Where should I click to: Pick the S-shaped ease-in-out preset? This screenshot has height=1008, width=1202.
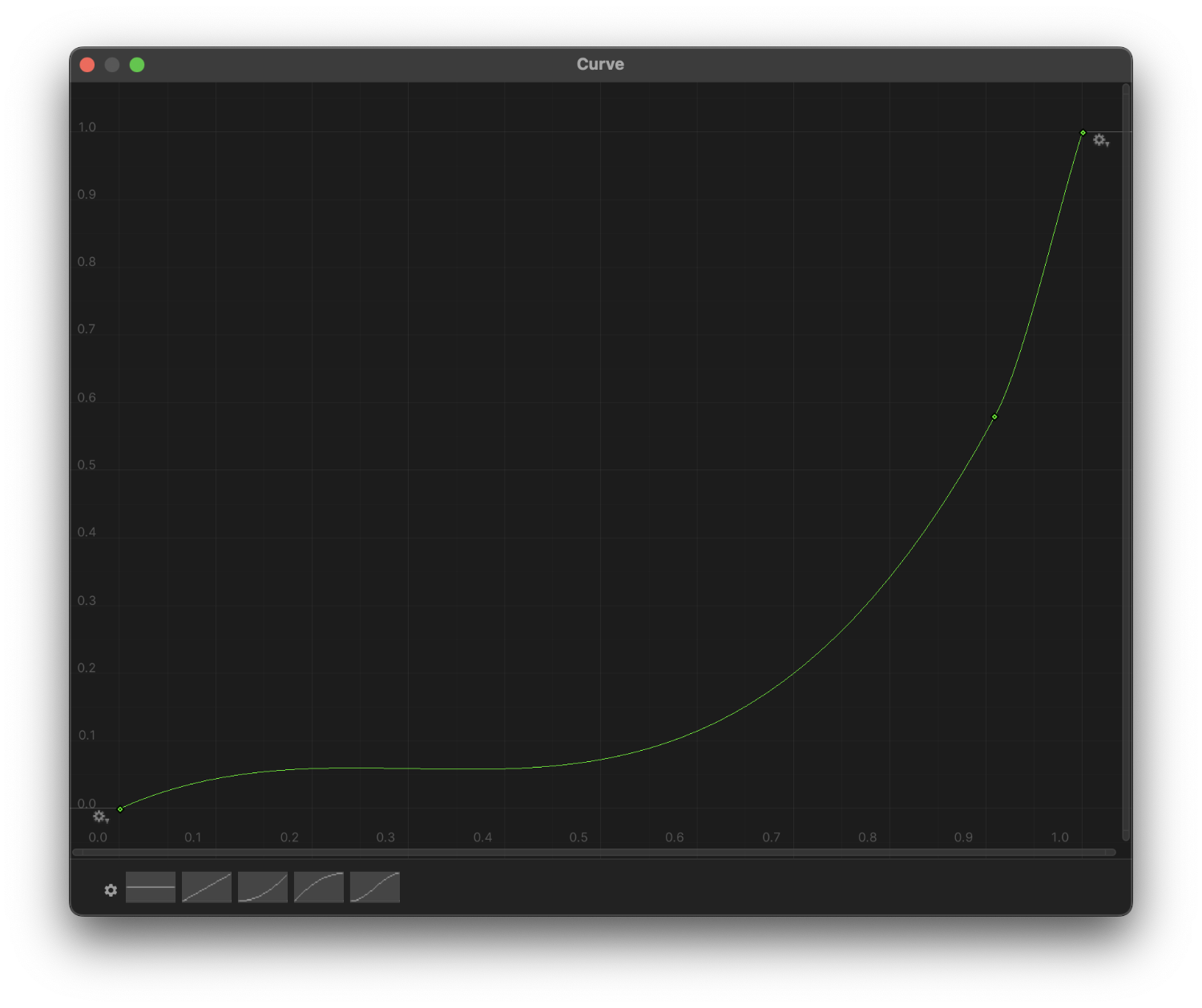pyautogui.click(x=375, y=887)
